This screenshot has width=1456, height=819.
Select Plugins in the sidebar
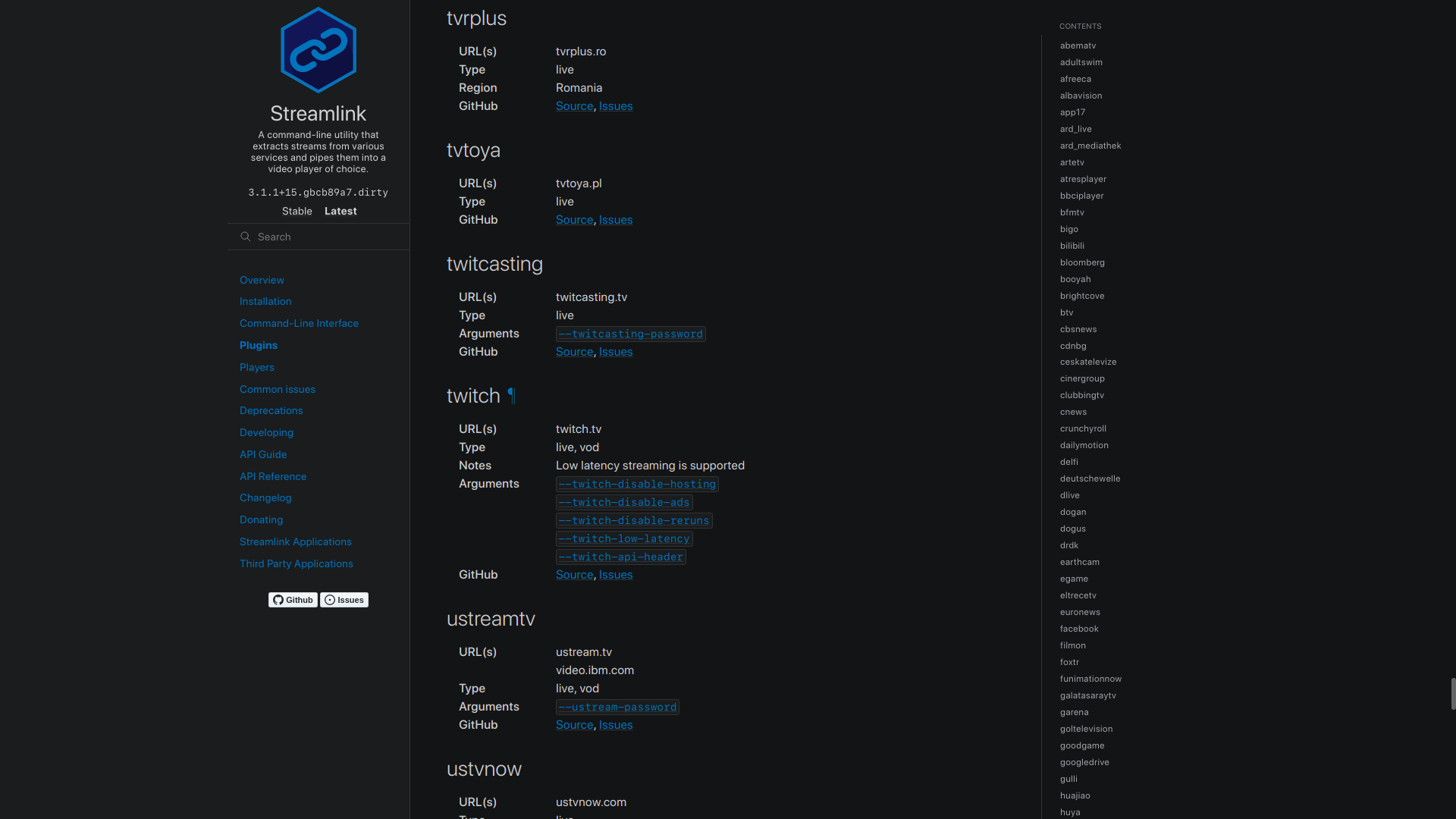pyautogui.click(x=259, y=345)
